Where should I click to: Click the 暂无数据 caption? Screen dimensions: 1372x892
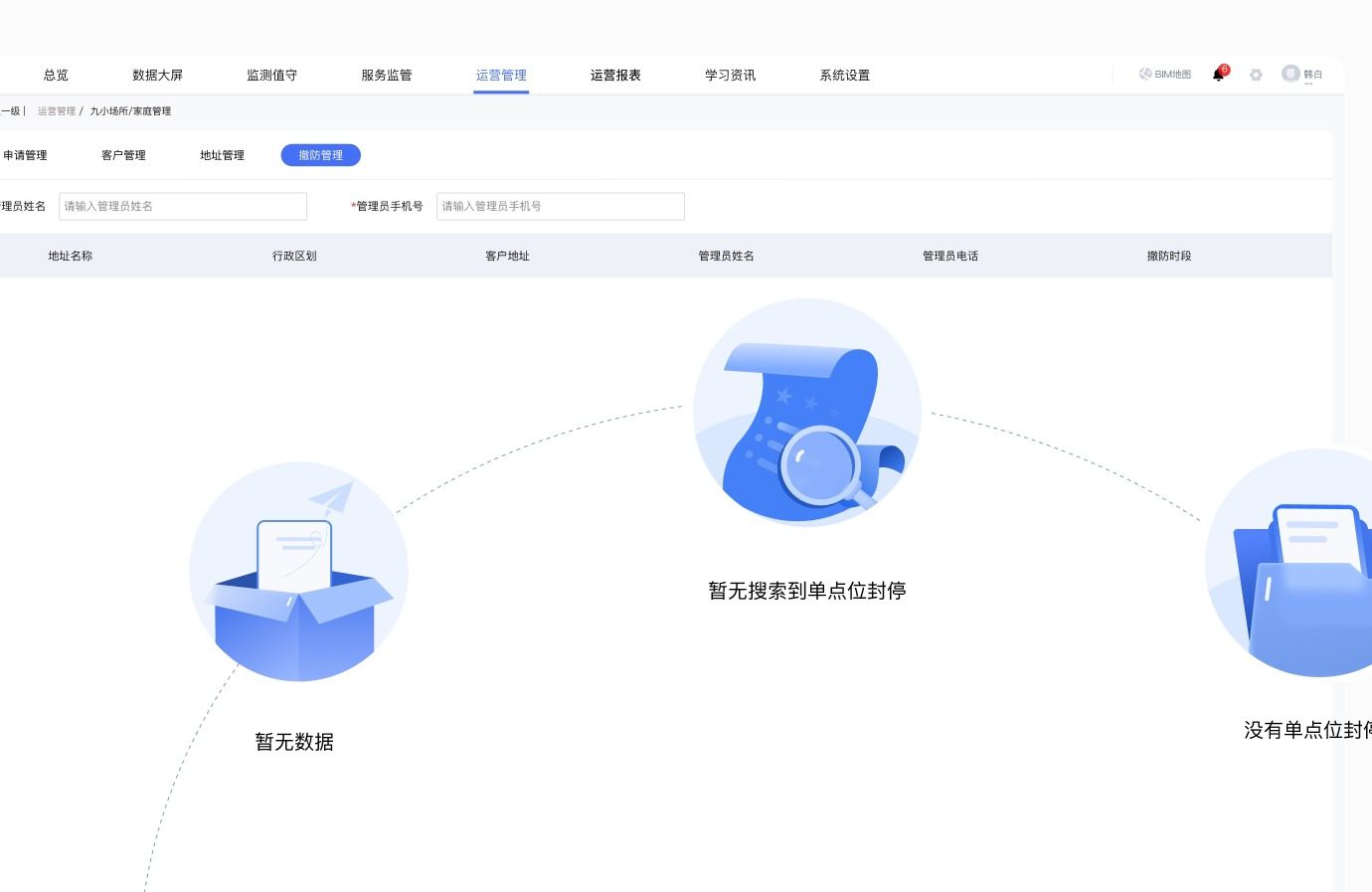coord(294,742)
